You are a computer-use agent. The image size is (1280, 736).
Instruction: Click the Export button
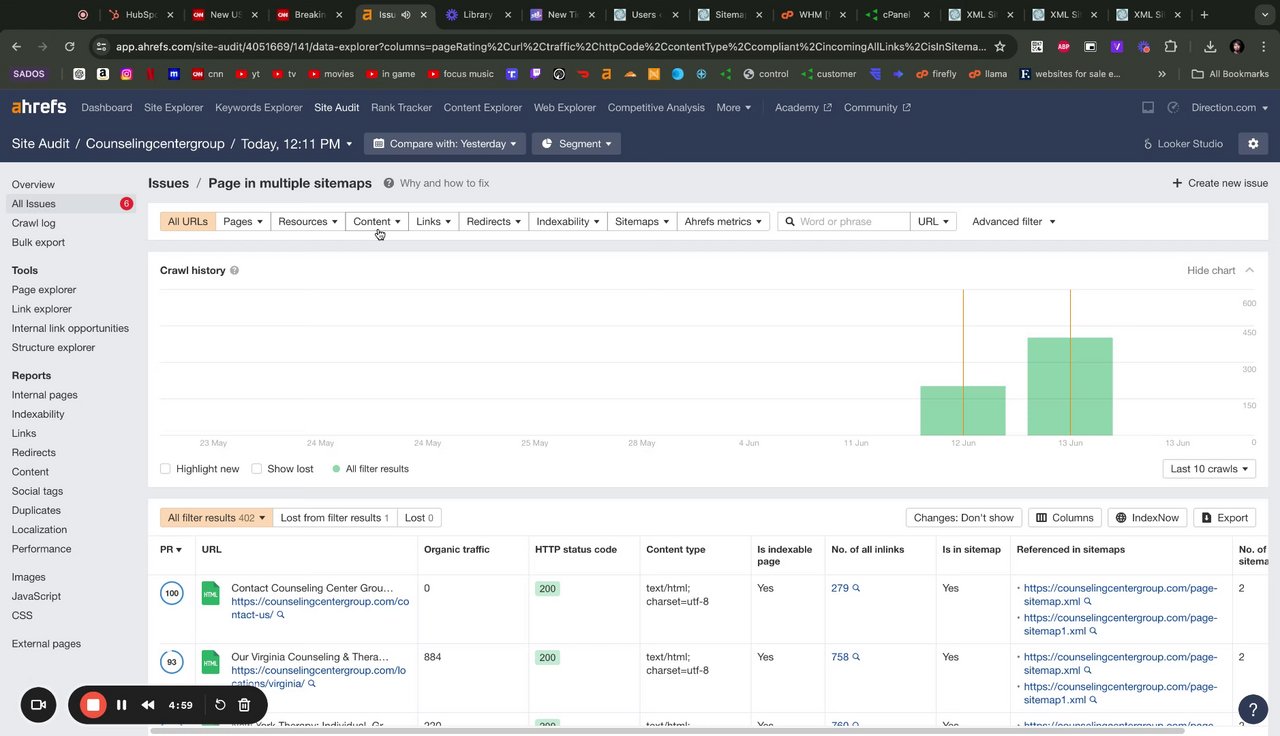coord(1224,518)
